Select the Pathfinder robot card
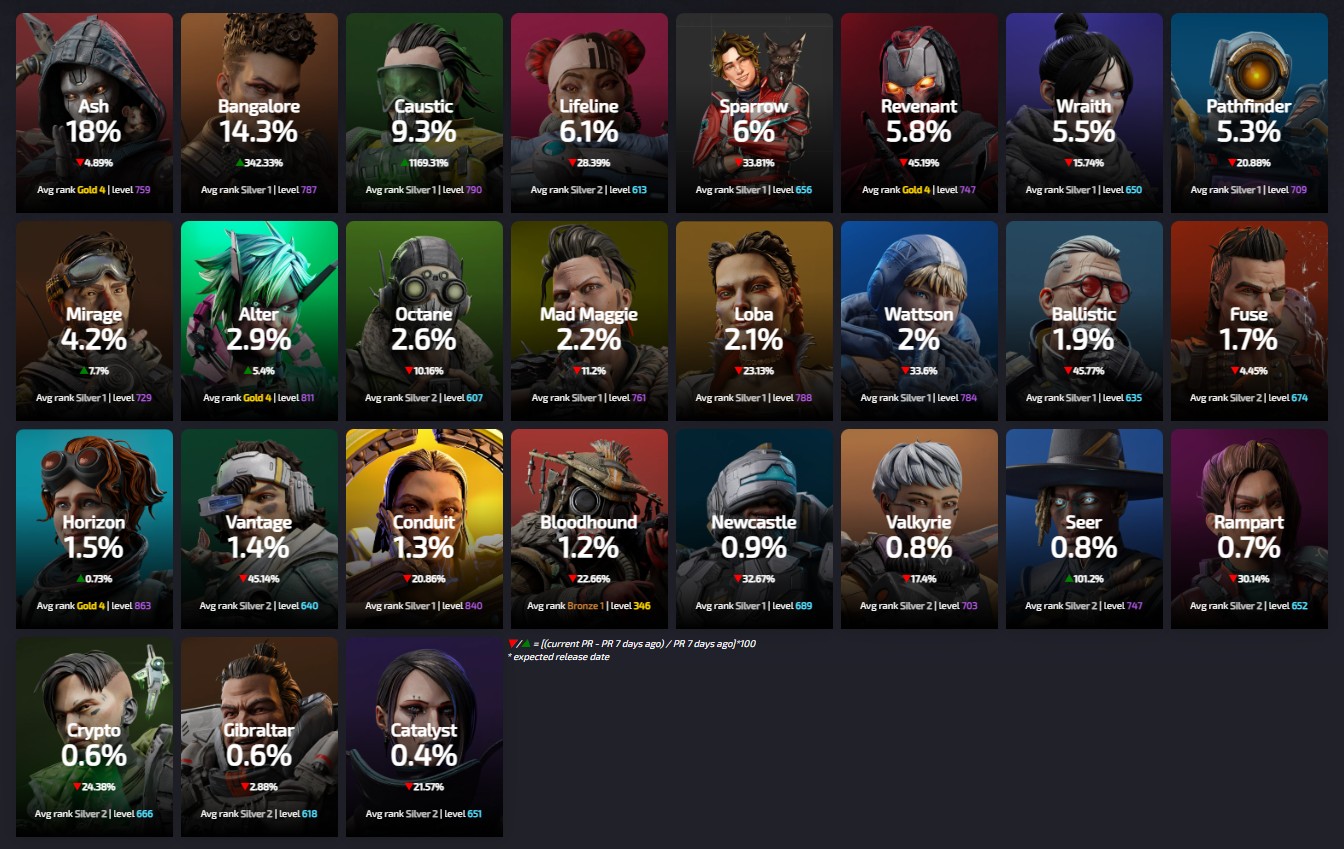This screenshot has height=849, width=1344. [x=1249, y=113]
